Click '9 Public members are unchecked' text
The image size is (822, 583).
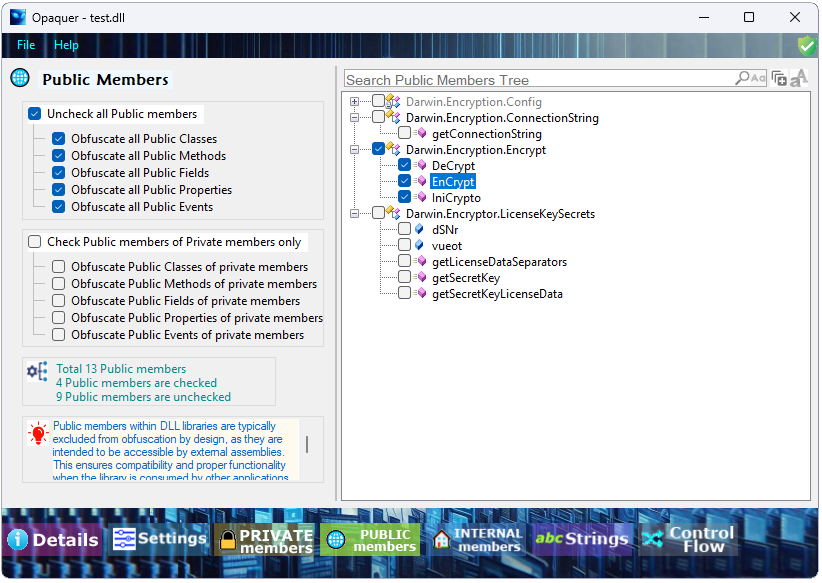144,397
